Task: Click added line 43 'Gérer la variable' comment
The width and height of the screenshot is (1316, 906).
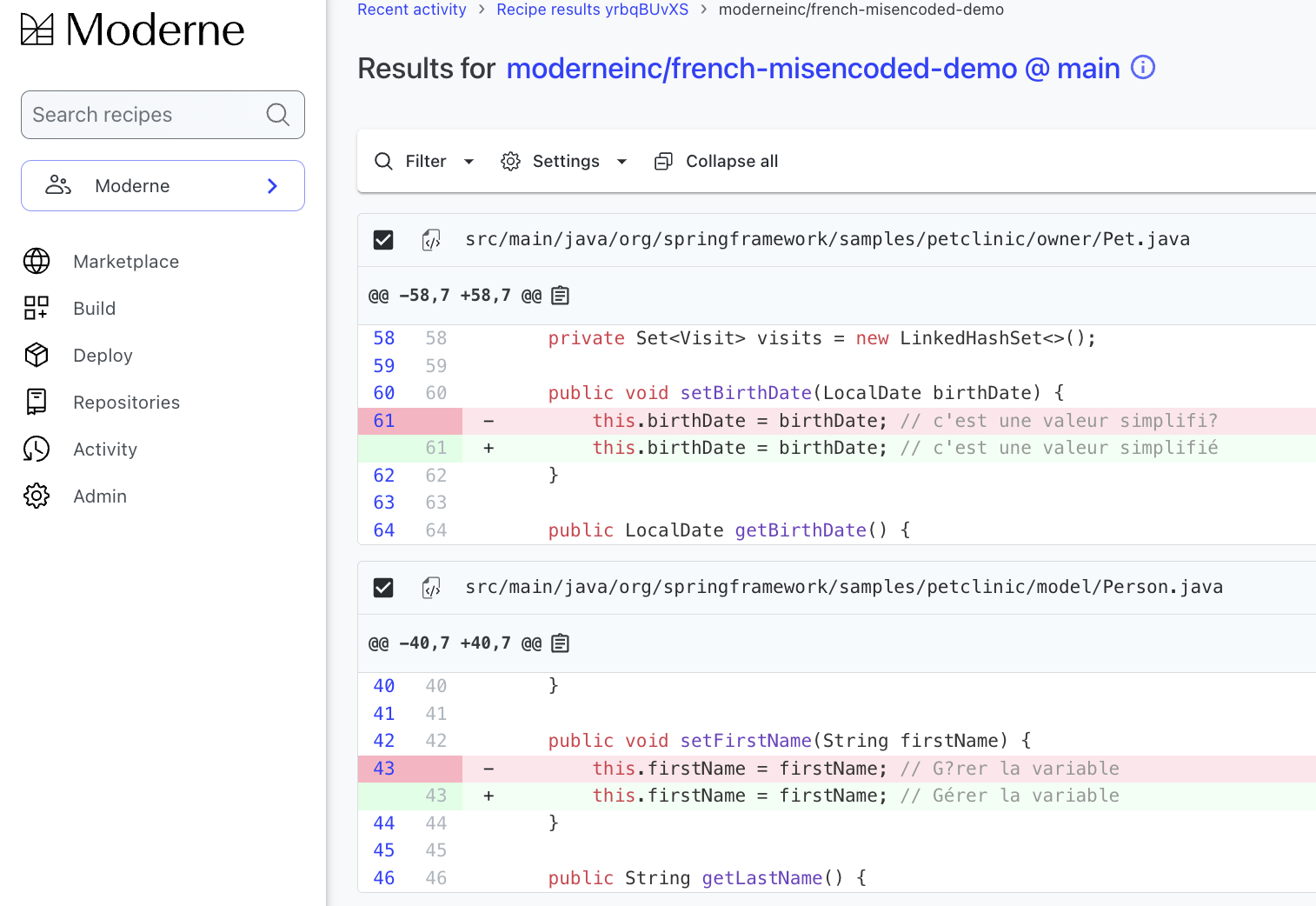Action: 1010,796
